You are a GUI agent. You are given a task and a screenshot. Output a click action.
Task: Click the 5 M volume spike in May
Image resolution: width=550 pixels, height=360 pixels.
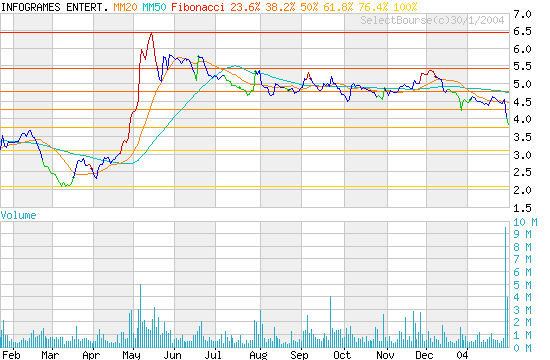pyautogui.click(x=141, y=316)
